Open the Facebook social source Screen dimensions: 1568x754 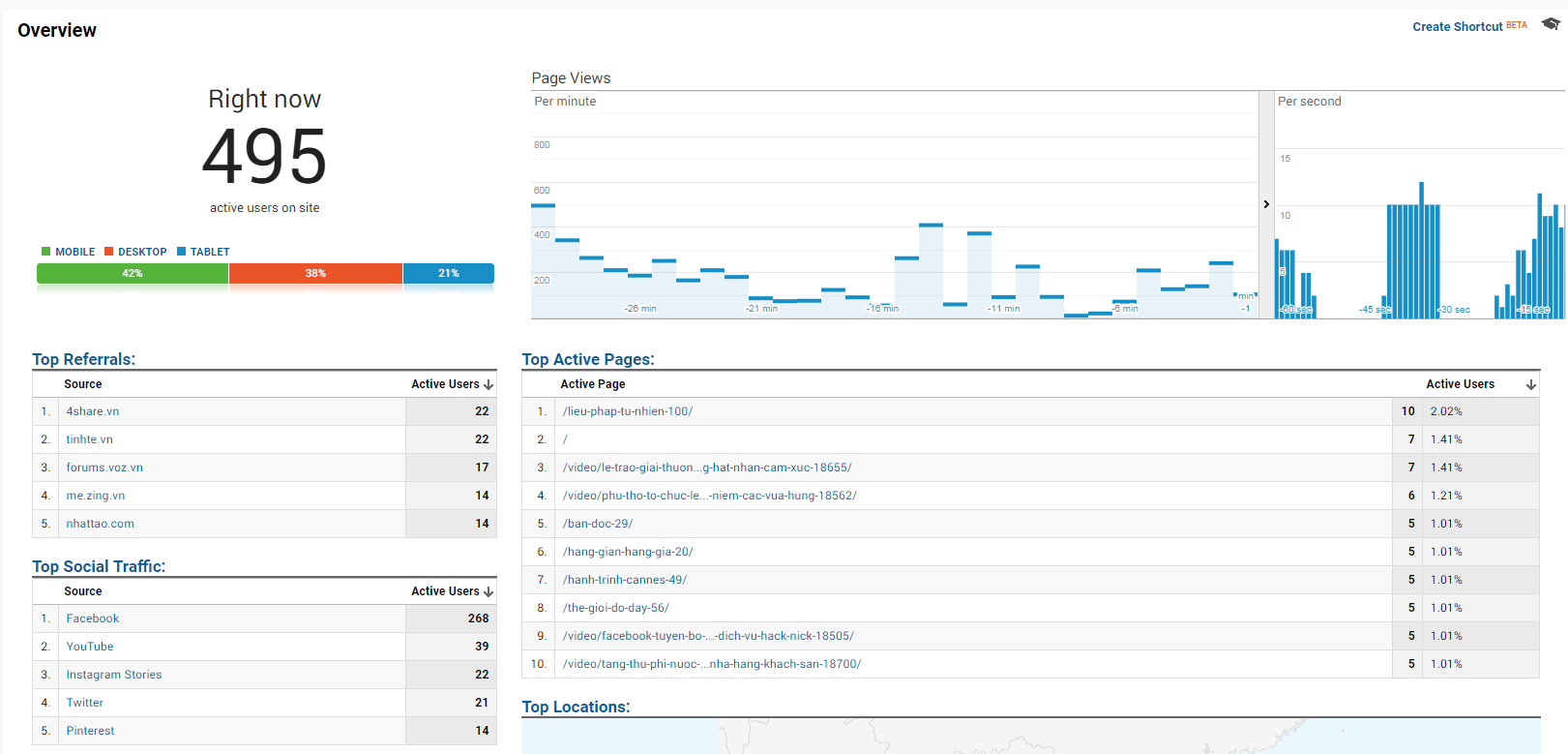click(x=93, y=618)
